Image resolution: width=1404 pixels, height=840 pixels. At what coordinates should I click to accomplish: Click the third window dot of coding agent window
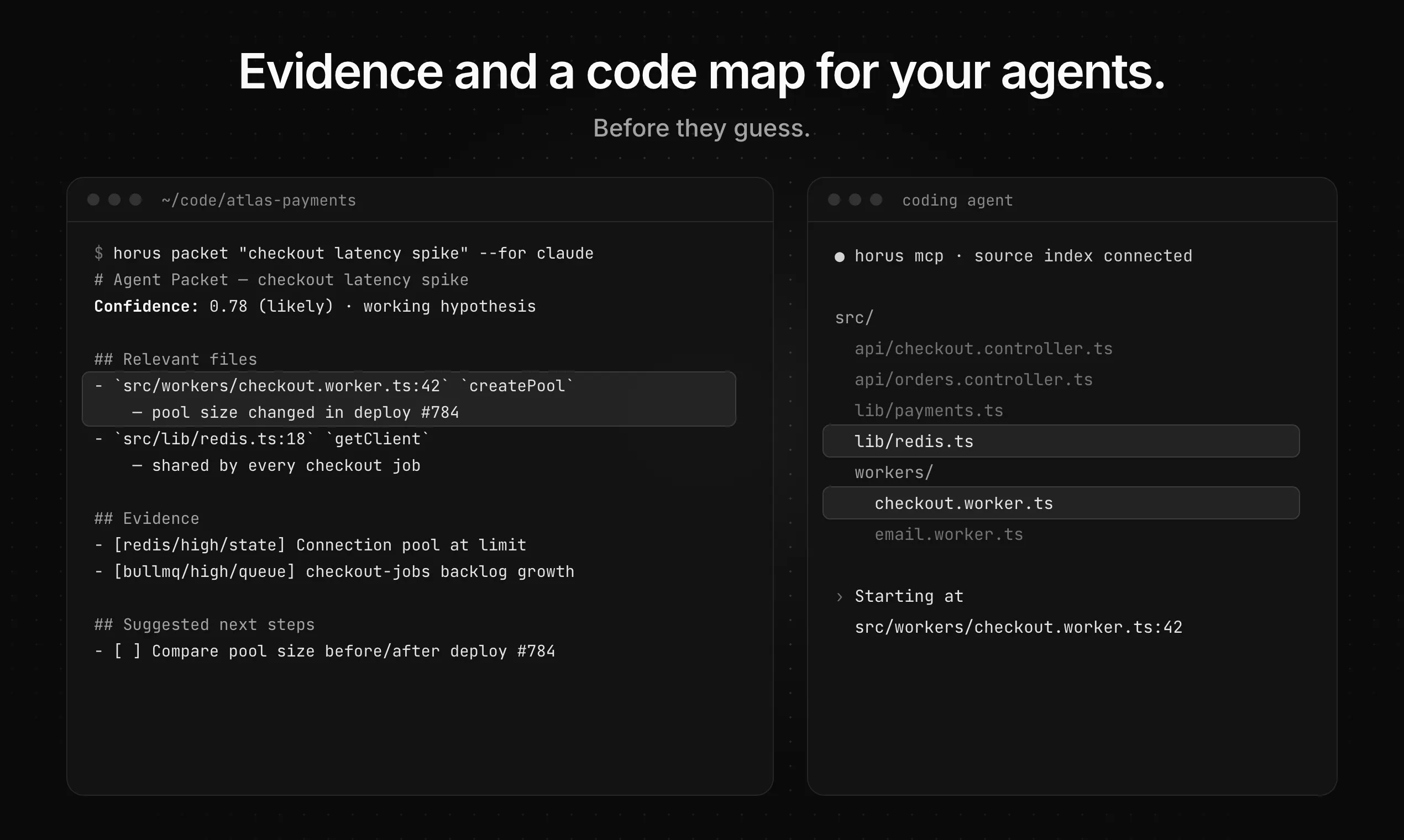[x=876, y=200]
